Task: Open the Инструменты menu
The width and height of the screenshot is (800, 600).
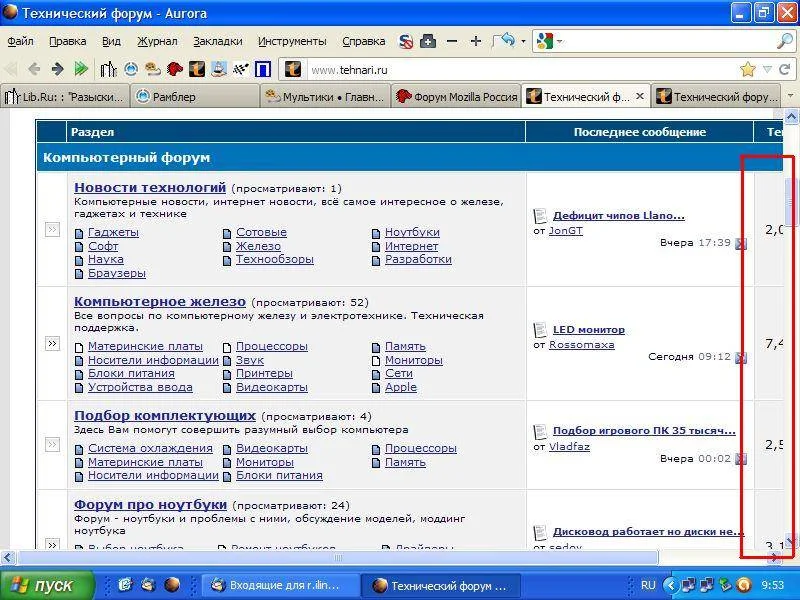Action: (292, 41)
